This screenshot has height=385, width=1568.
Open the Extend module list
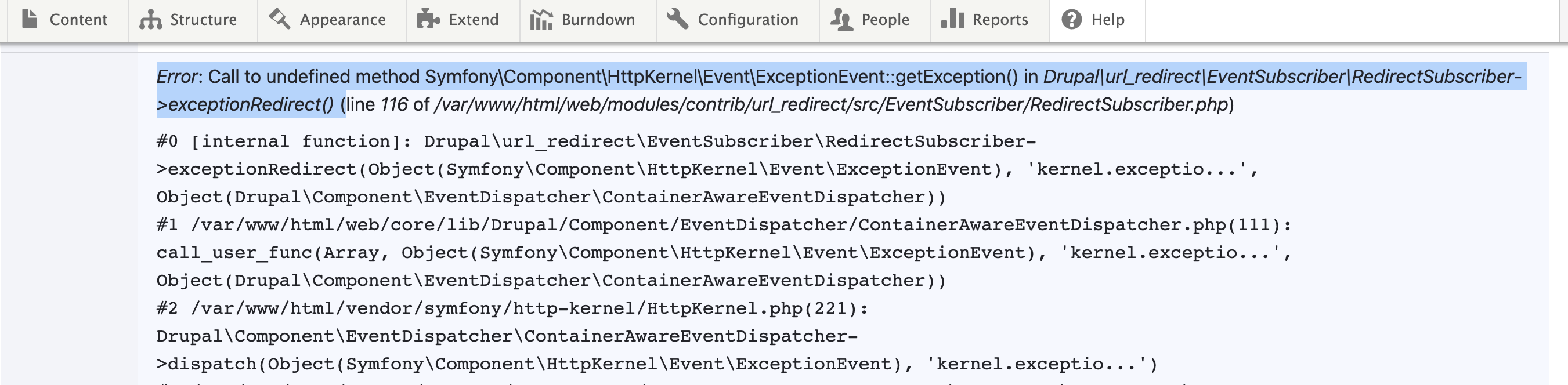click(474, 20)
